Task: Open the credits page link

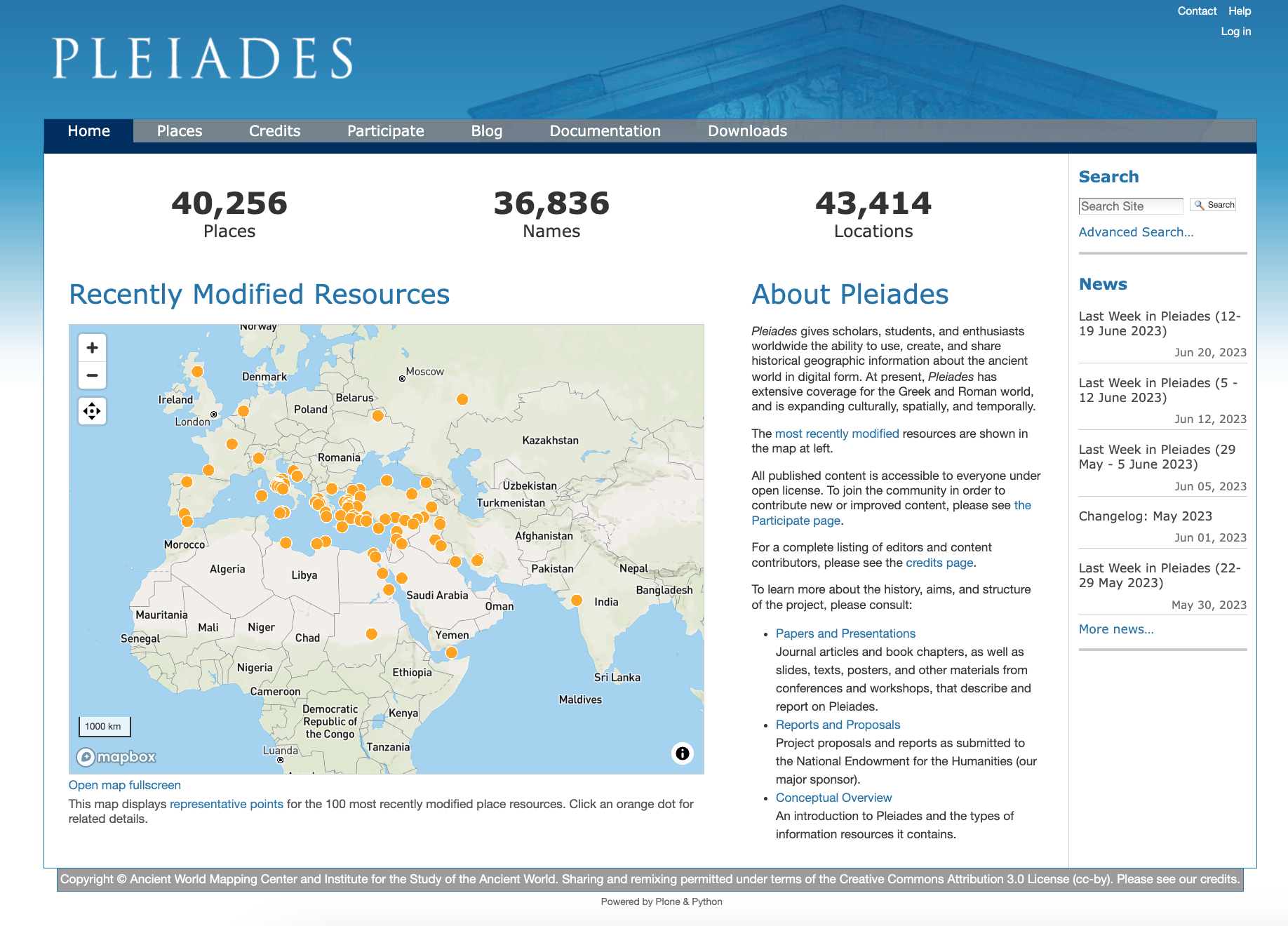Action: tap(939, 563)
